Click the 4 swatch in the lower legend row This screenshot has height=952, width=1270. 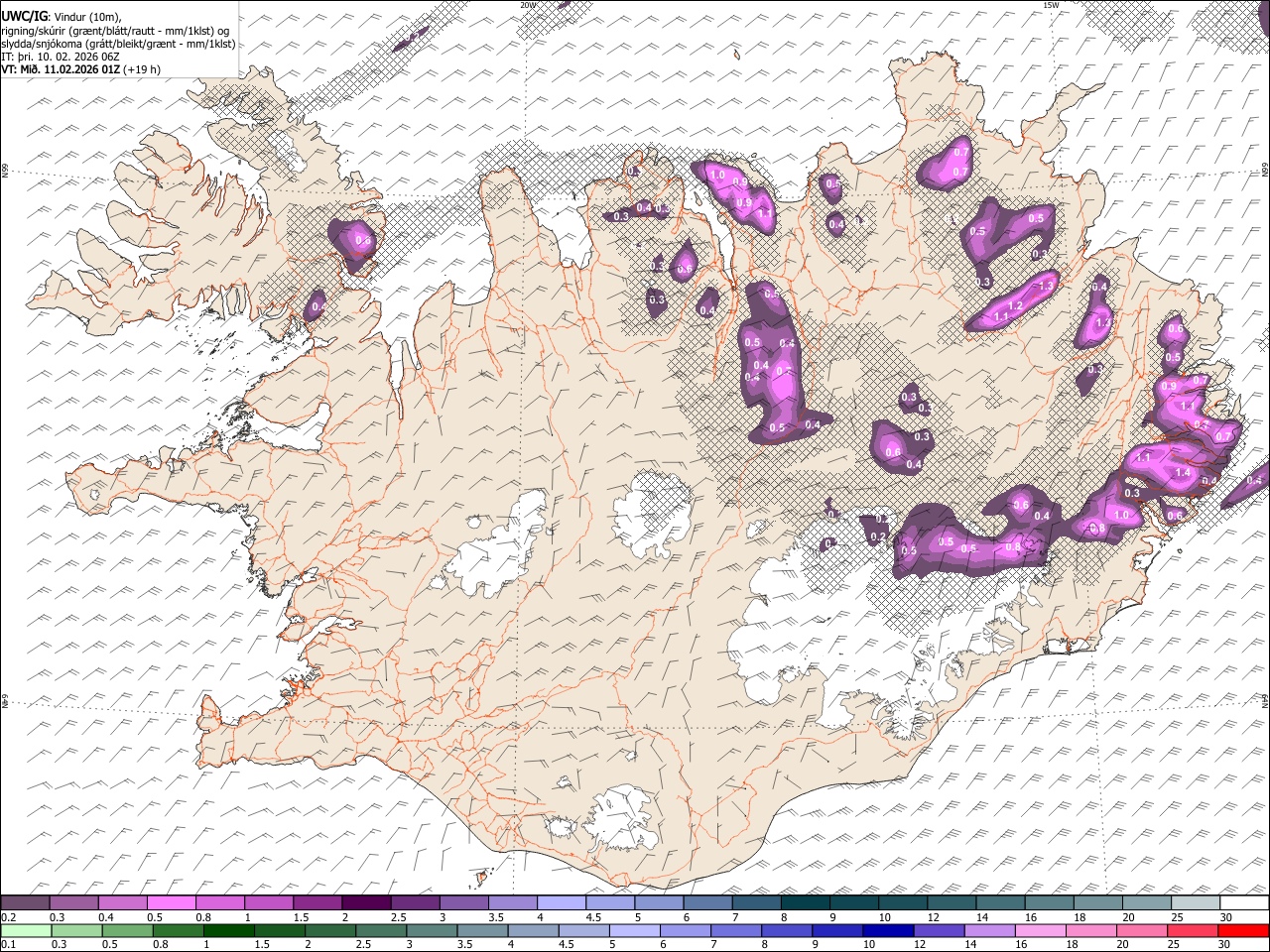tap(534, 931)
